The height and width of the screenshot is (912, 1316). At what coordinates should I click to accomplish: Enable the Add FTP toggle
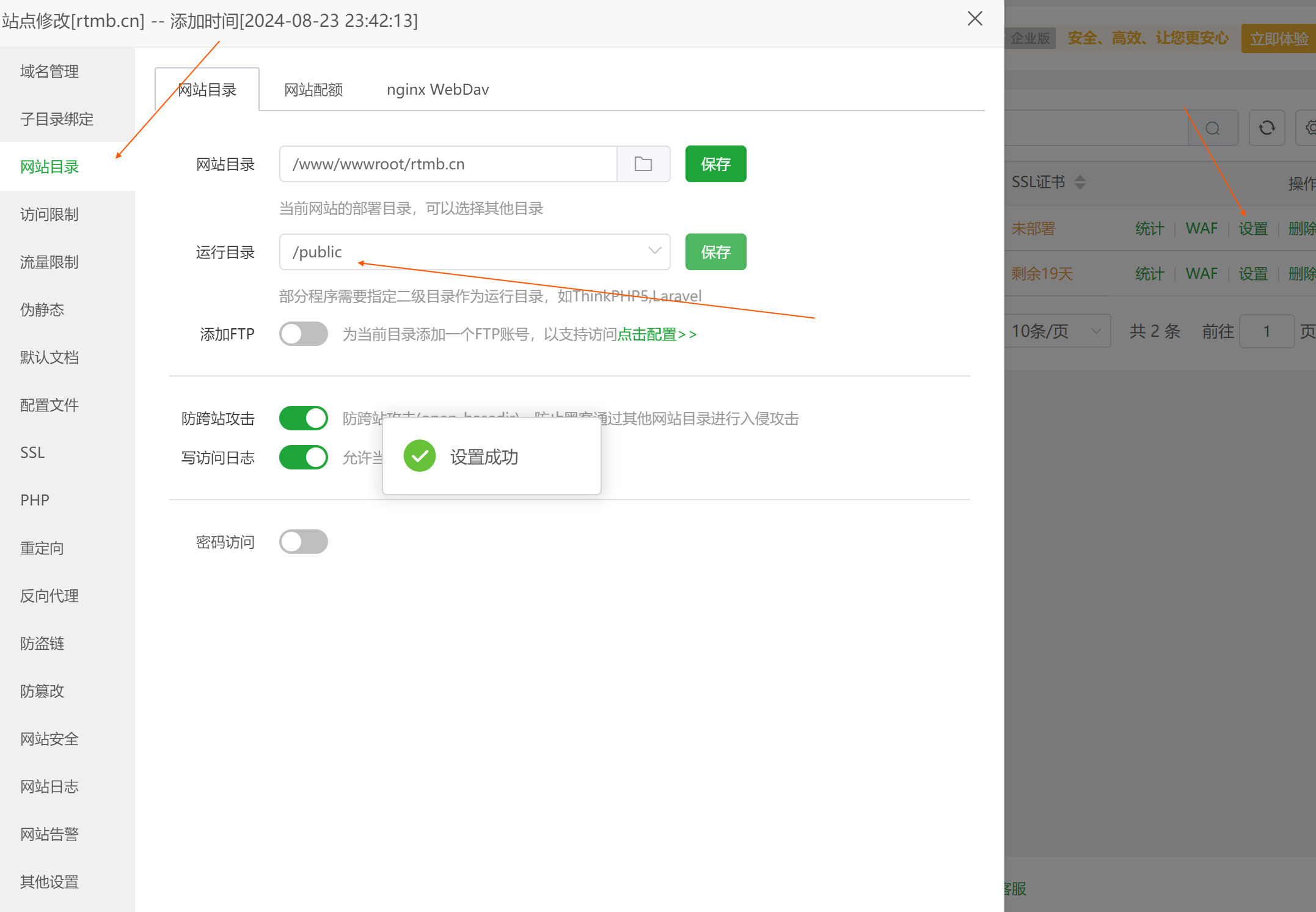coord(304,334)
